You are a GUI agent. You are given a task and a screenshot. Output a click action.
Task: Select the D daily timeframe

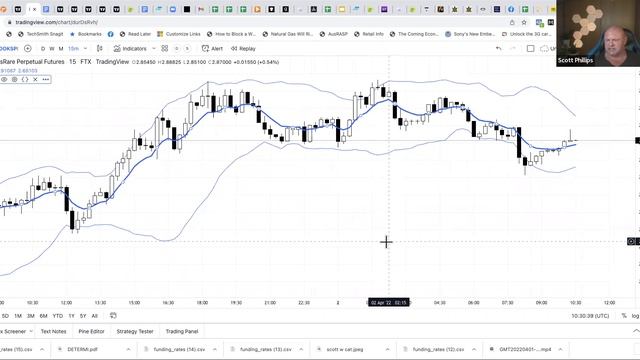click(43, 49)
